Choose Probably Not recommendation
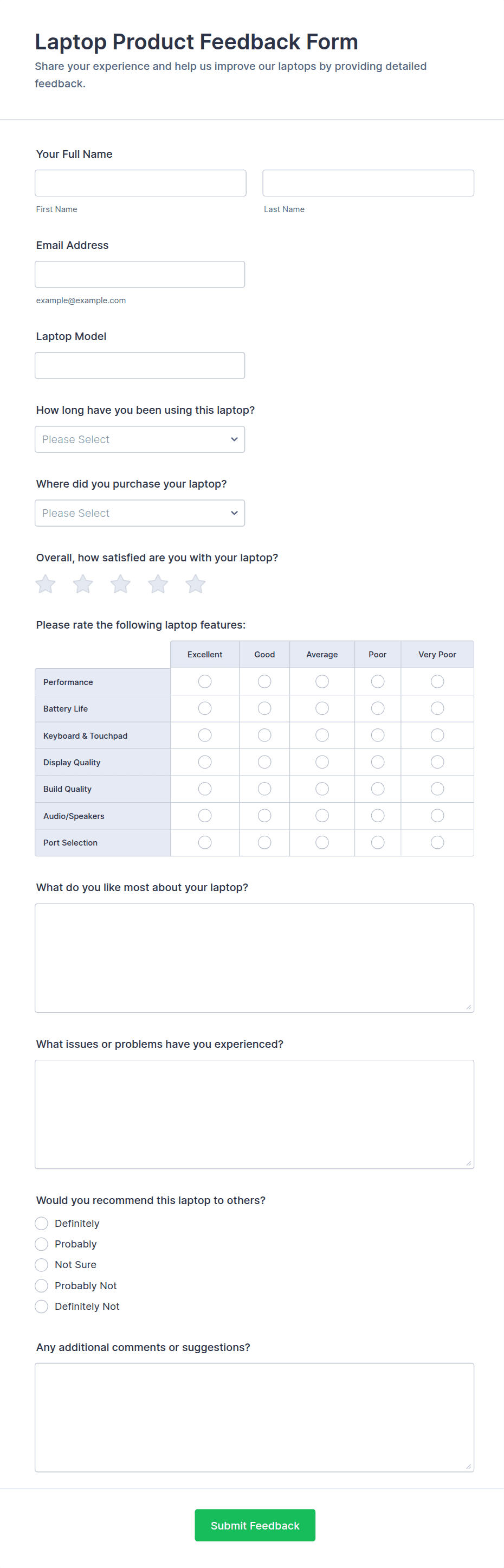 [41, 1285]
